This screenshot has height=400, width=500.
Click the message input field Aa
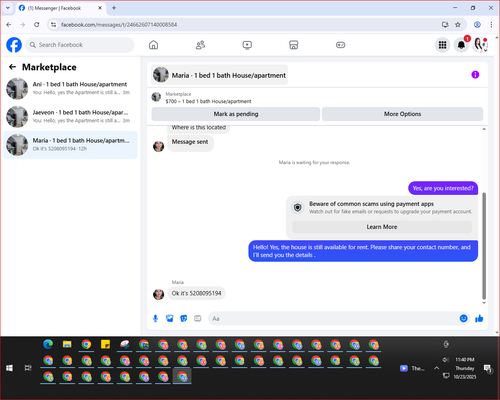point(333,319)
